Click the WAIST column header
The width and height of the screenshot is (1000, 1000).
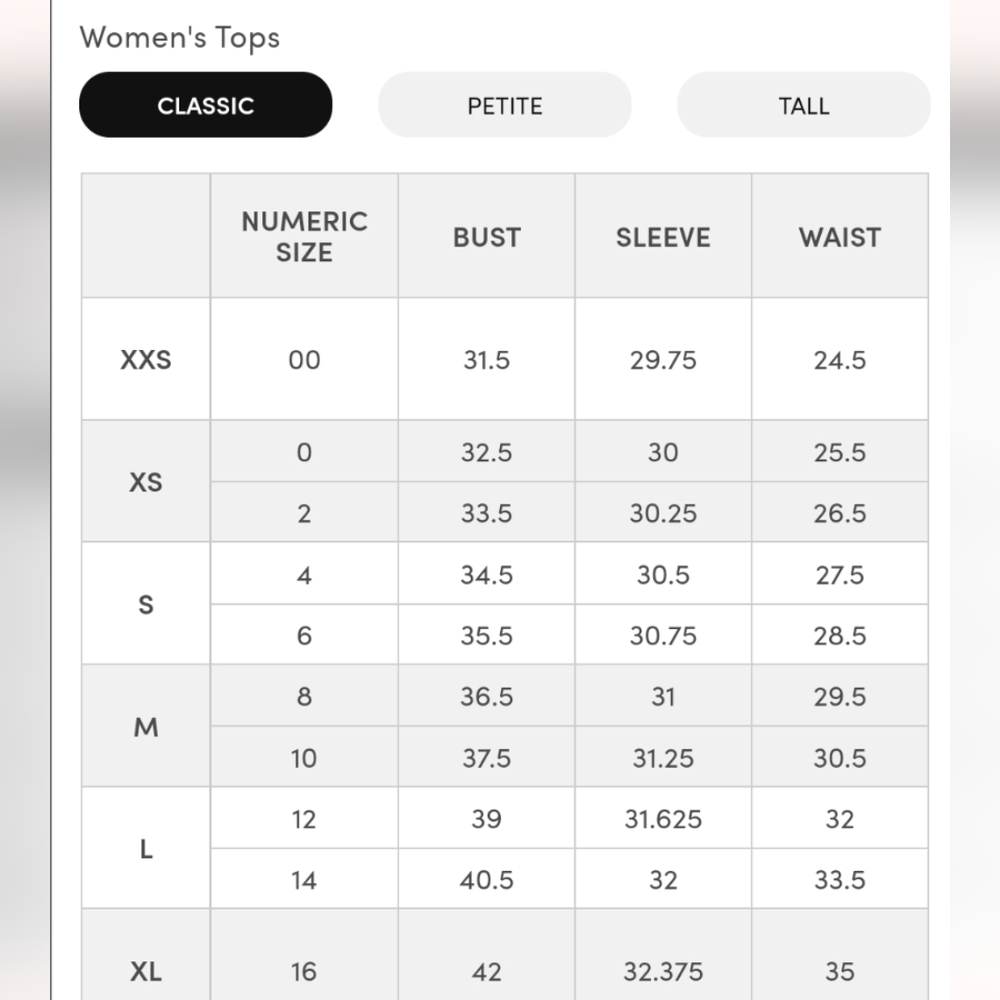[840, 236]
